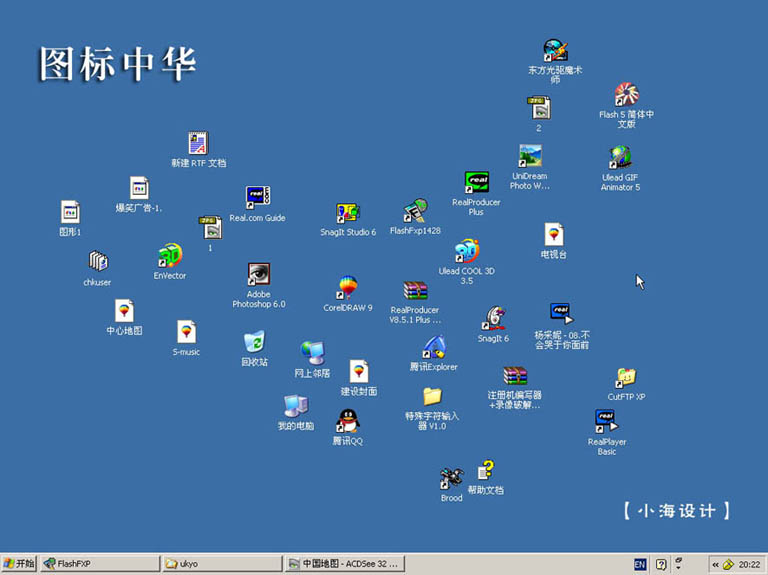The height and width of the screenshot is (575, 768).
Task: Select the Adobe Photoshop 6.0 shortcut
Action: tap(258, 274)
